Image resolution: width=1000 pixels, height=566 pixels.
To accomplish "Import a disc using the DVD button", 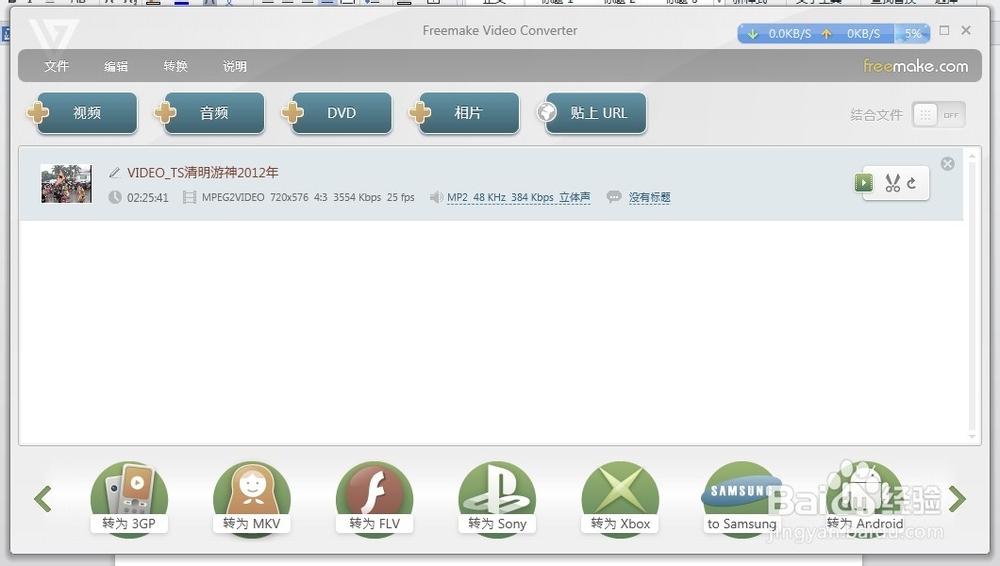I will coord(341,113).
